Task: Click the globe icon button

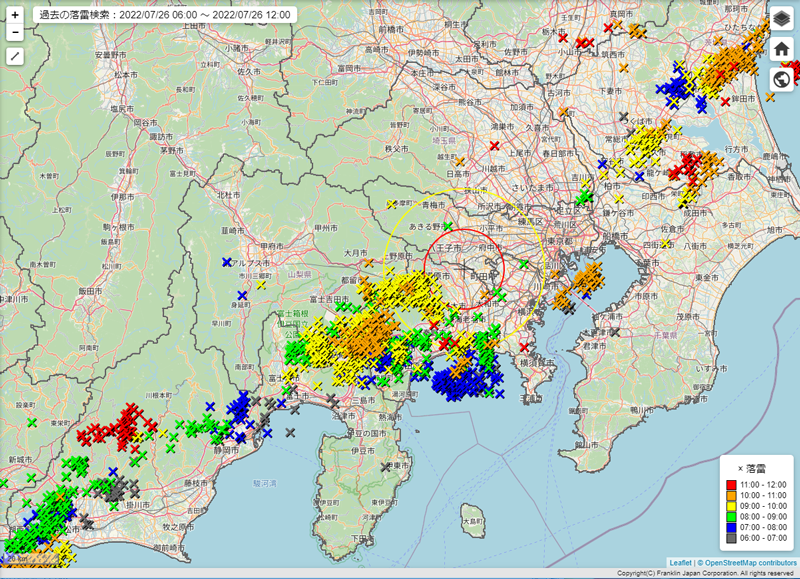Action: click(782, 79)
